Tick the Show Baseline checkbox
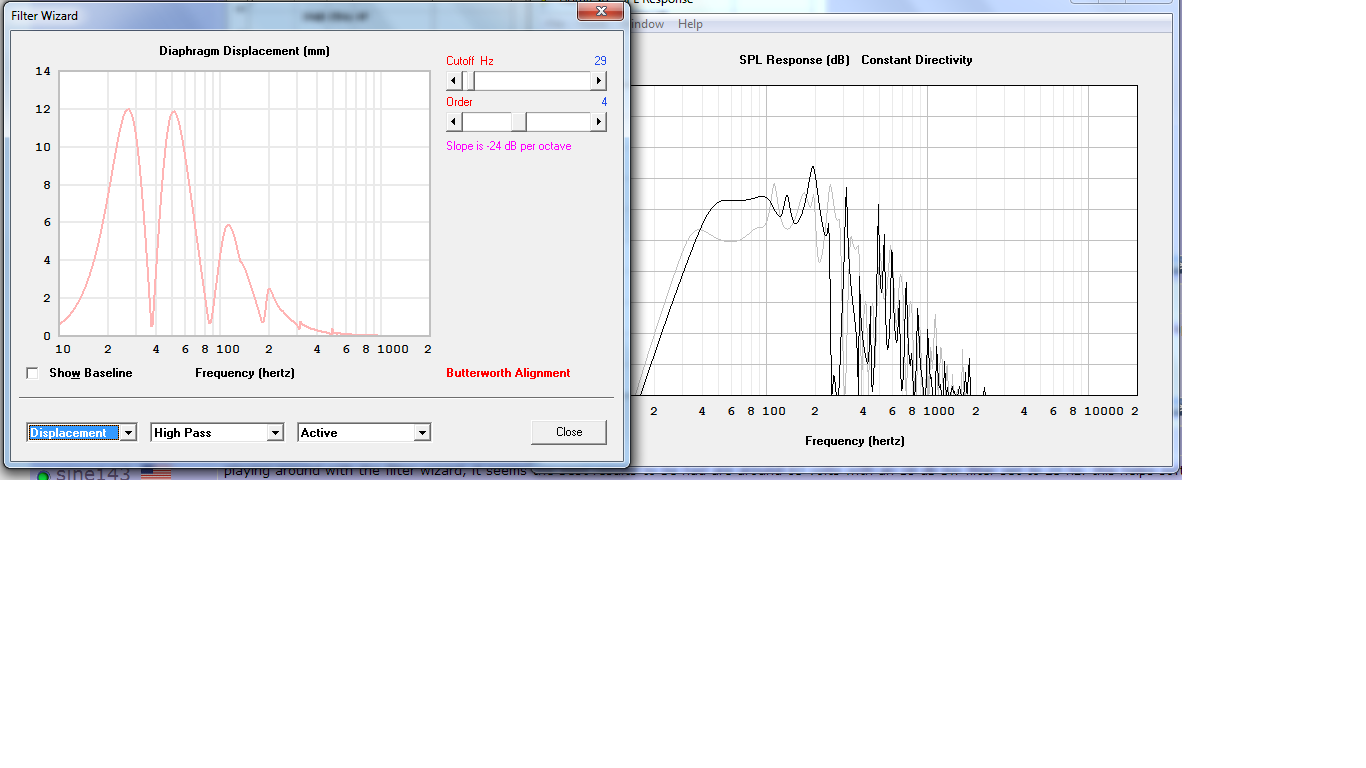 pos(32,373)
